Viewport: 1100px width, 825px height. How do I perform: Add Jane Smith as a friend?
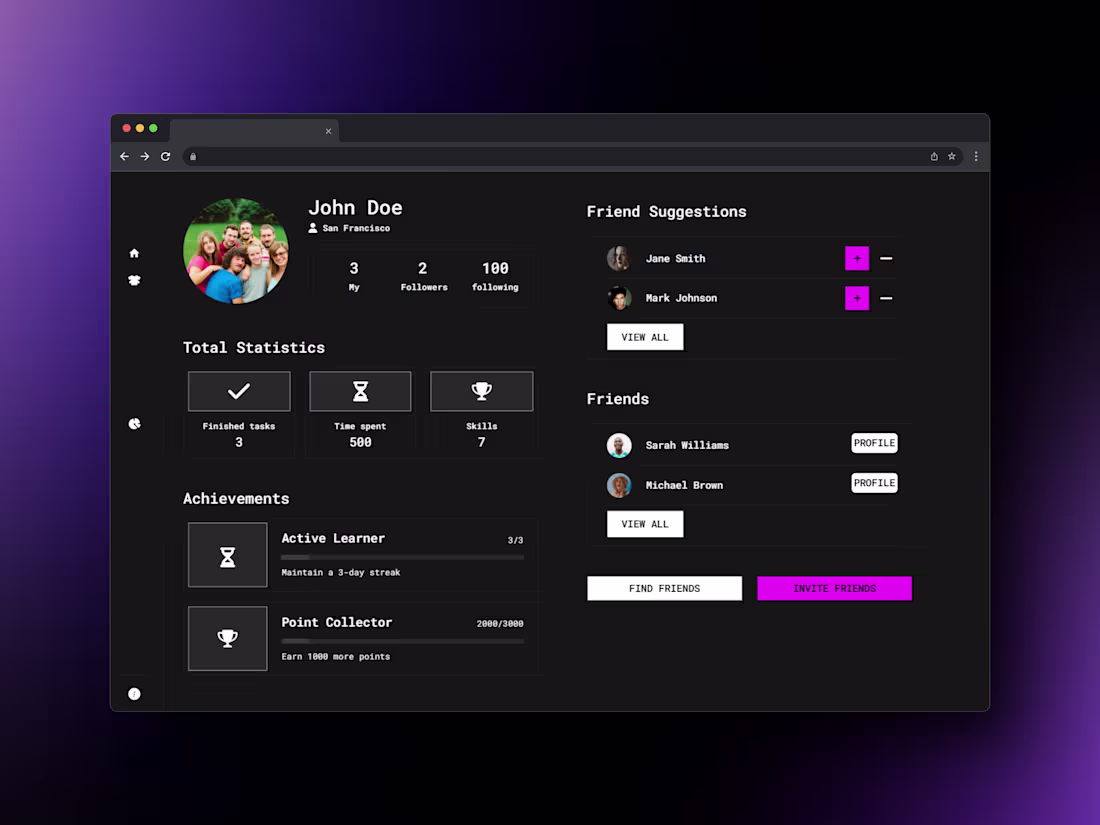click(x=857, y=258)
